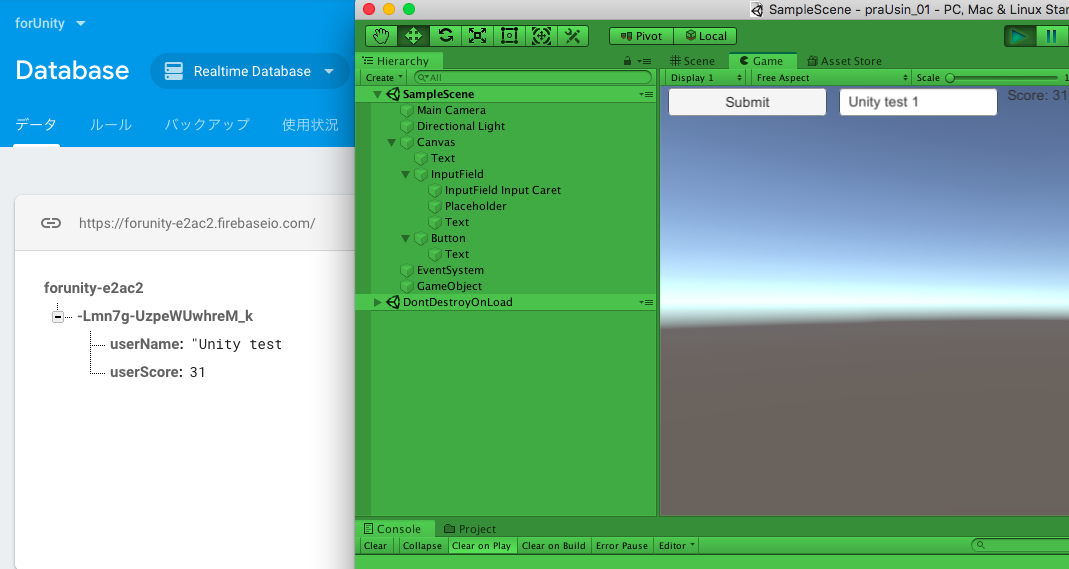Focus the Hierarchy search field
Image resolution: width=1069 pixels, height=569 pixels.
click(532, 78)
